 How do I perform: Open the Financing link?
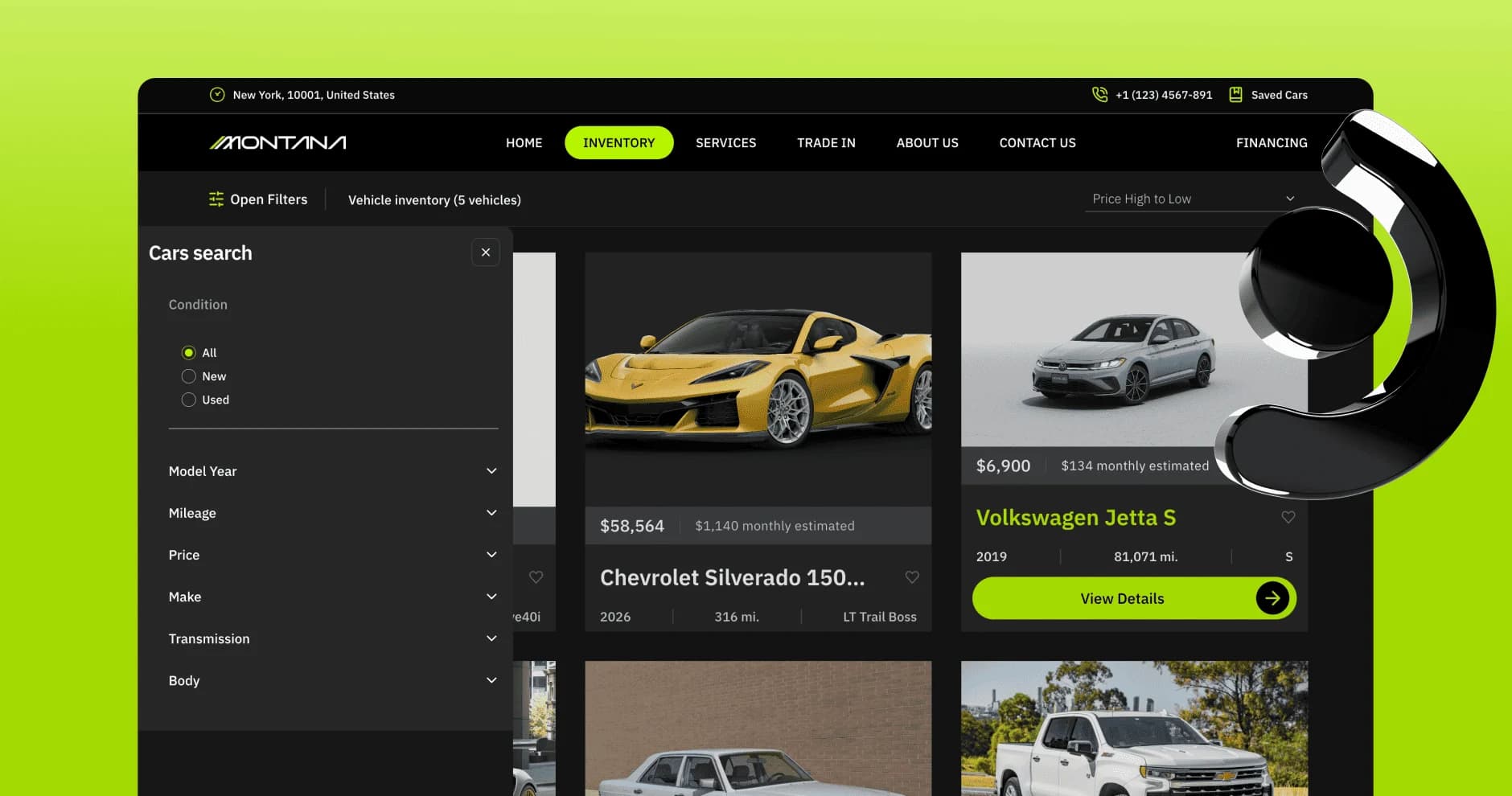[1271, 142]
